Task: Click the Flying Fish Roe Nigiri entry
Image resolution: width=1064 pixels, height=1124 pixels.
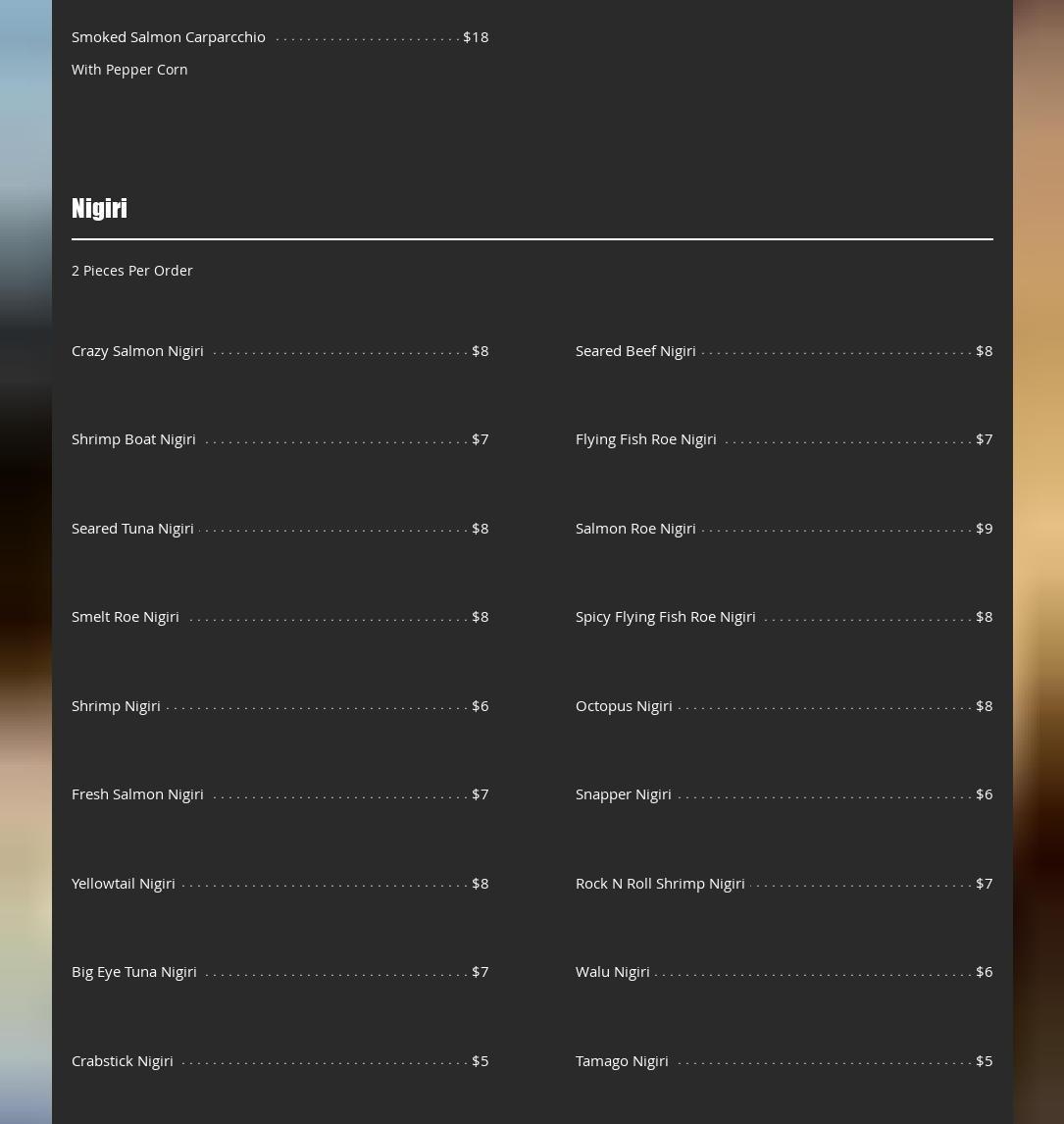Action: (645, 439)
